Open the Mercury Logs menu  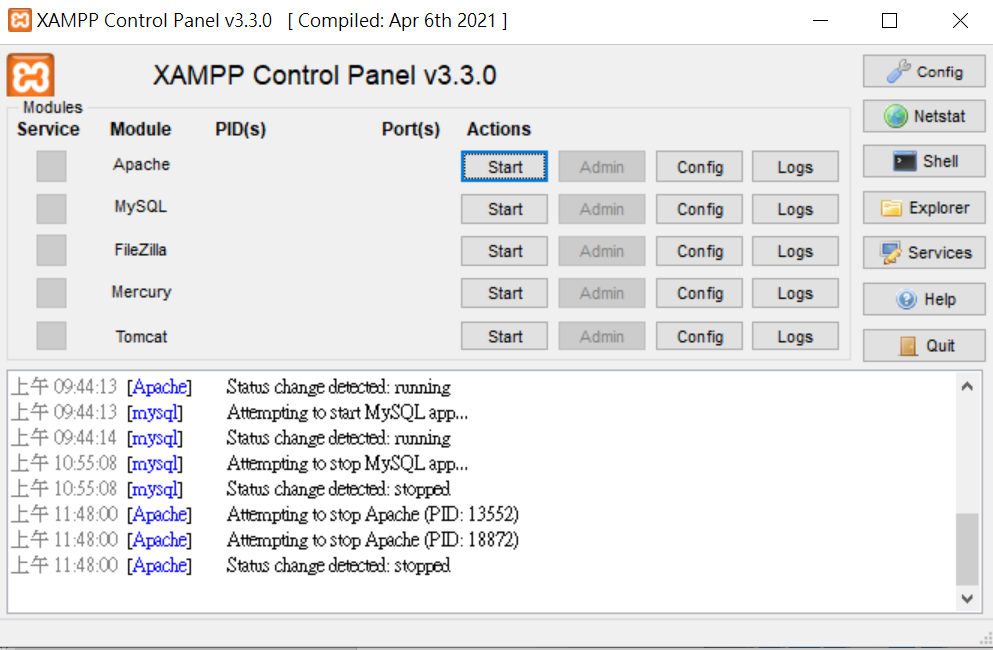click(x=795, y=293)
